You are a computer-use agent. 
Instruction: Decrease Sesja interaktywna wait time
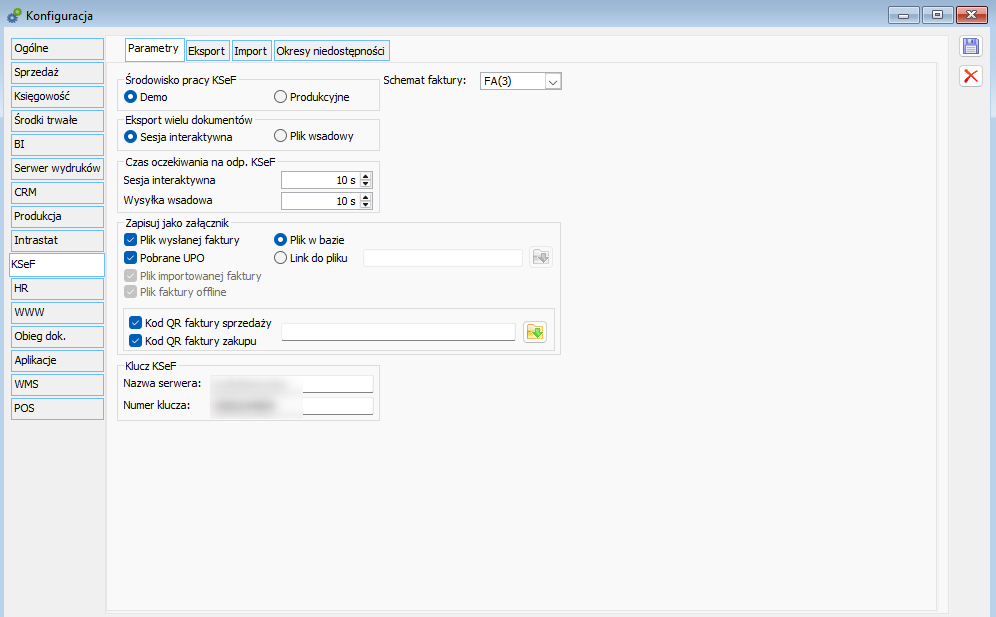365,184
